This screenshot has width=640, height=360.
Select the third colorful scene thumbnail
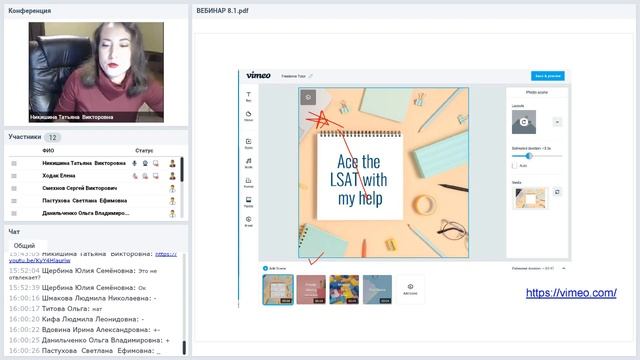point(344,289)
